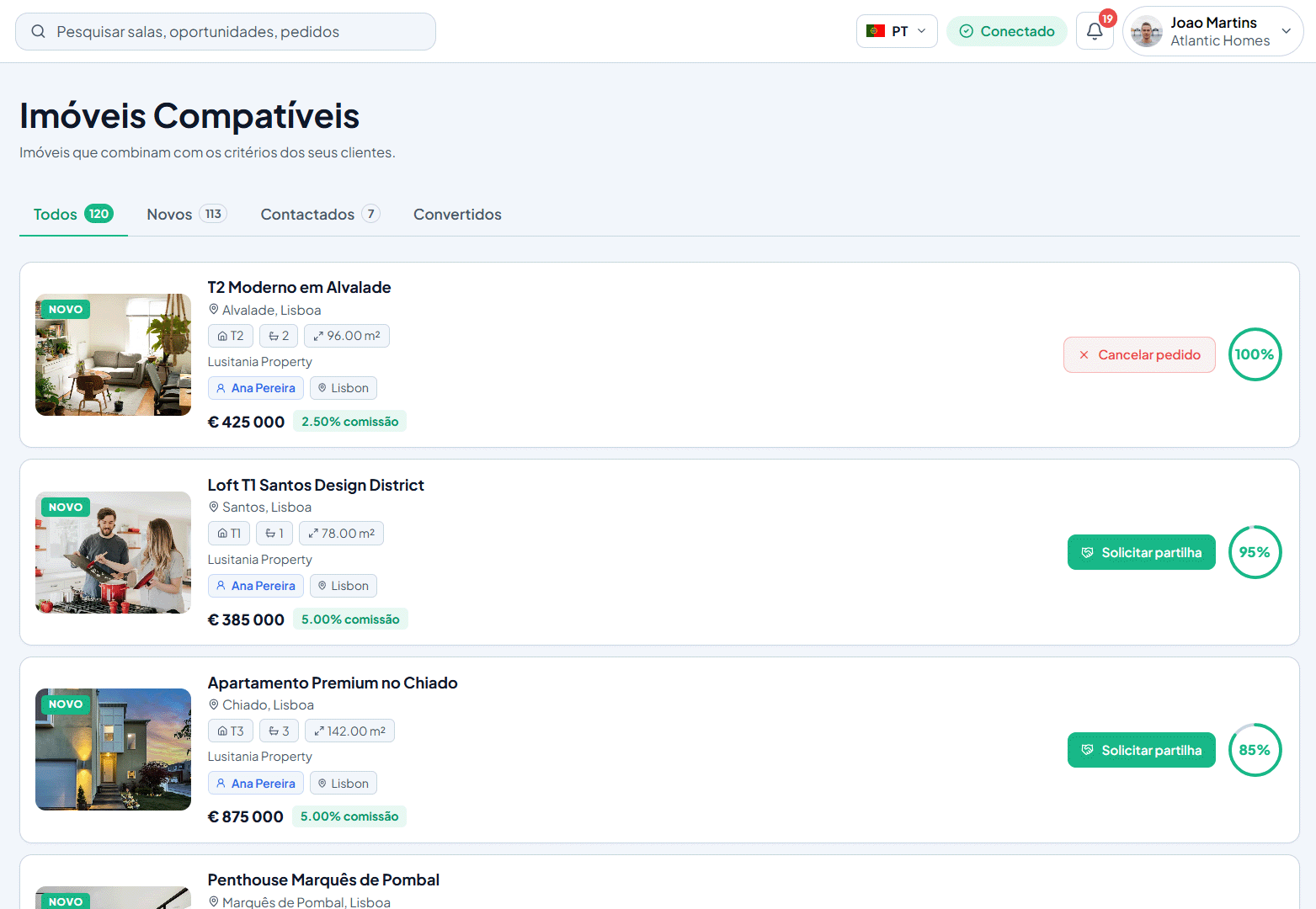This screenshot has width=1316, height=909.
Task: Switch to the Contactados tab
Action: (x=320, y=214)
